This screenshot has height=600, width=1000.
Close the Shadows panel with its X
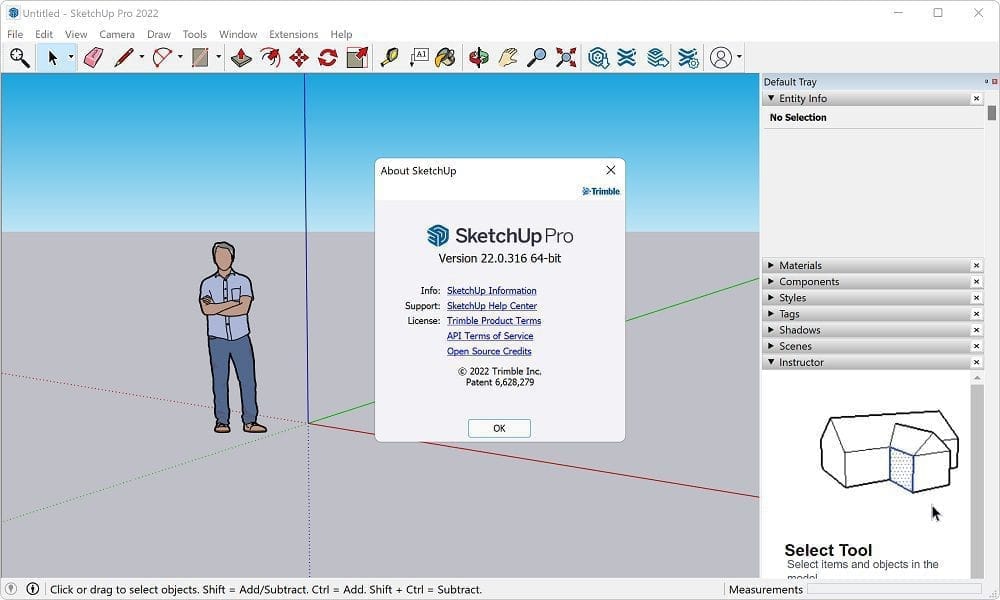(976, 330)
